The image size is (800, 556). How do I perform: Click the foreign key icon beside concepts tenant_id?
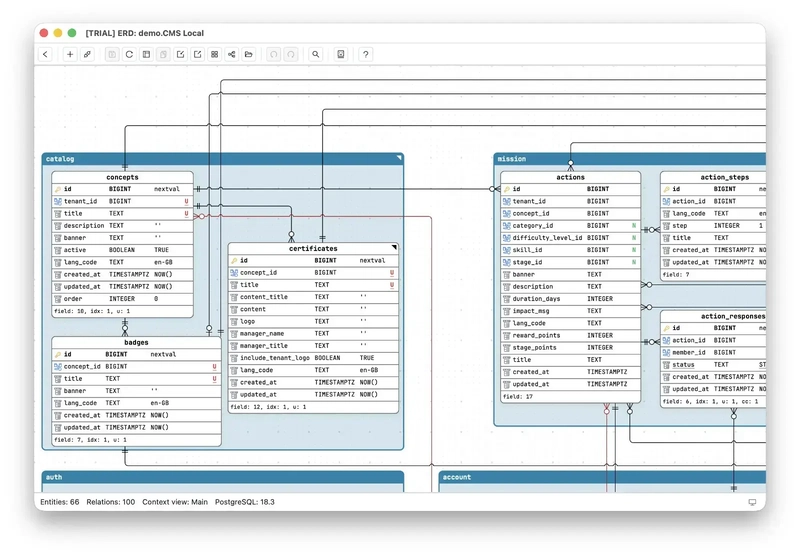58,201
